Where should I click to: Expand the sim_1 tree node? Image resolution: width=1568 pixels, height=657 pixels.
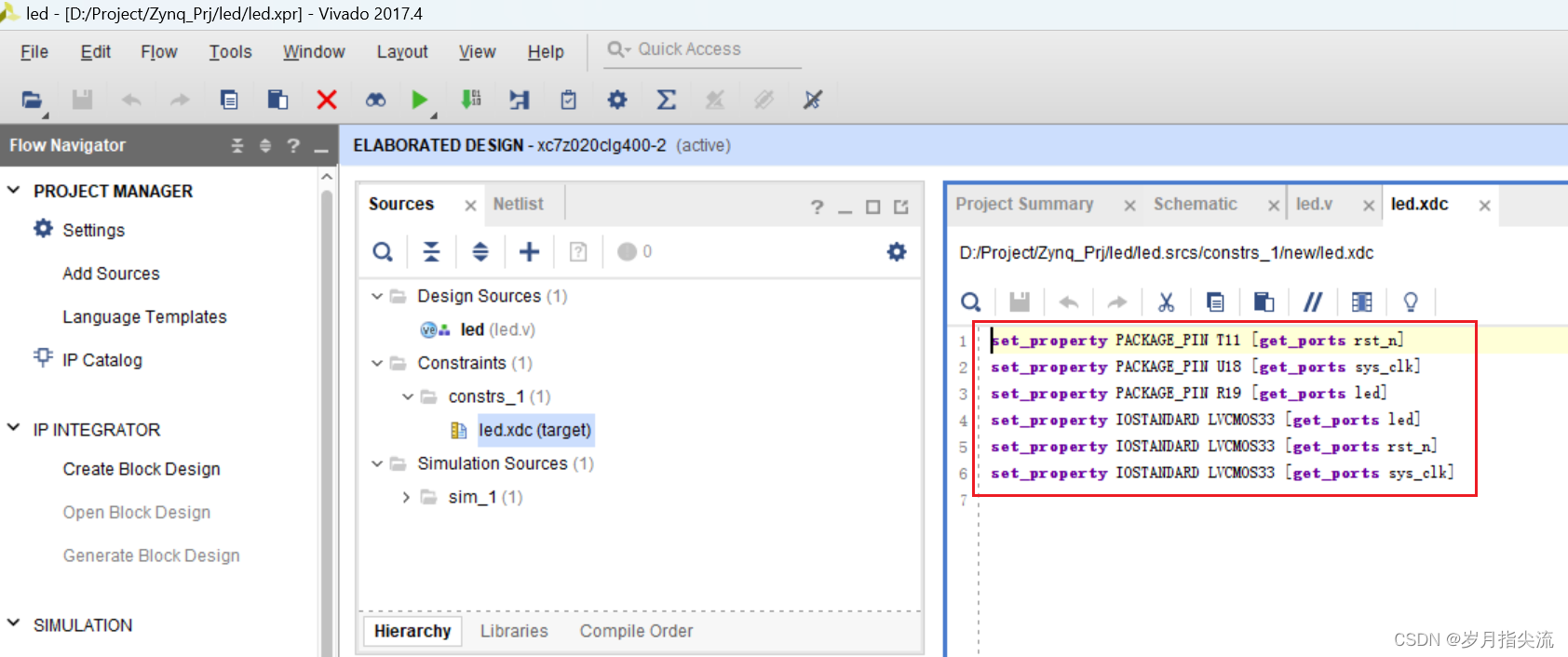(406, 497)
